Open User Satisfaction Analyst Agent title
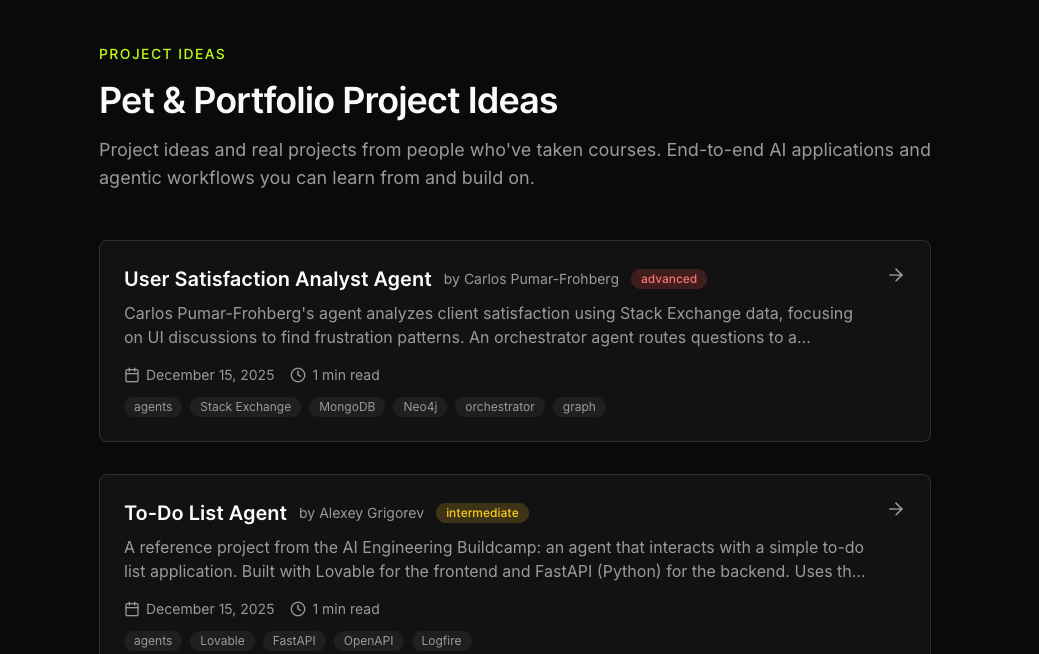1039x654 pixels. coord(278,279)
